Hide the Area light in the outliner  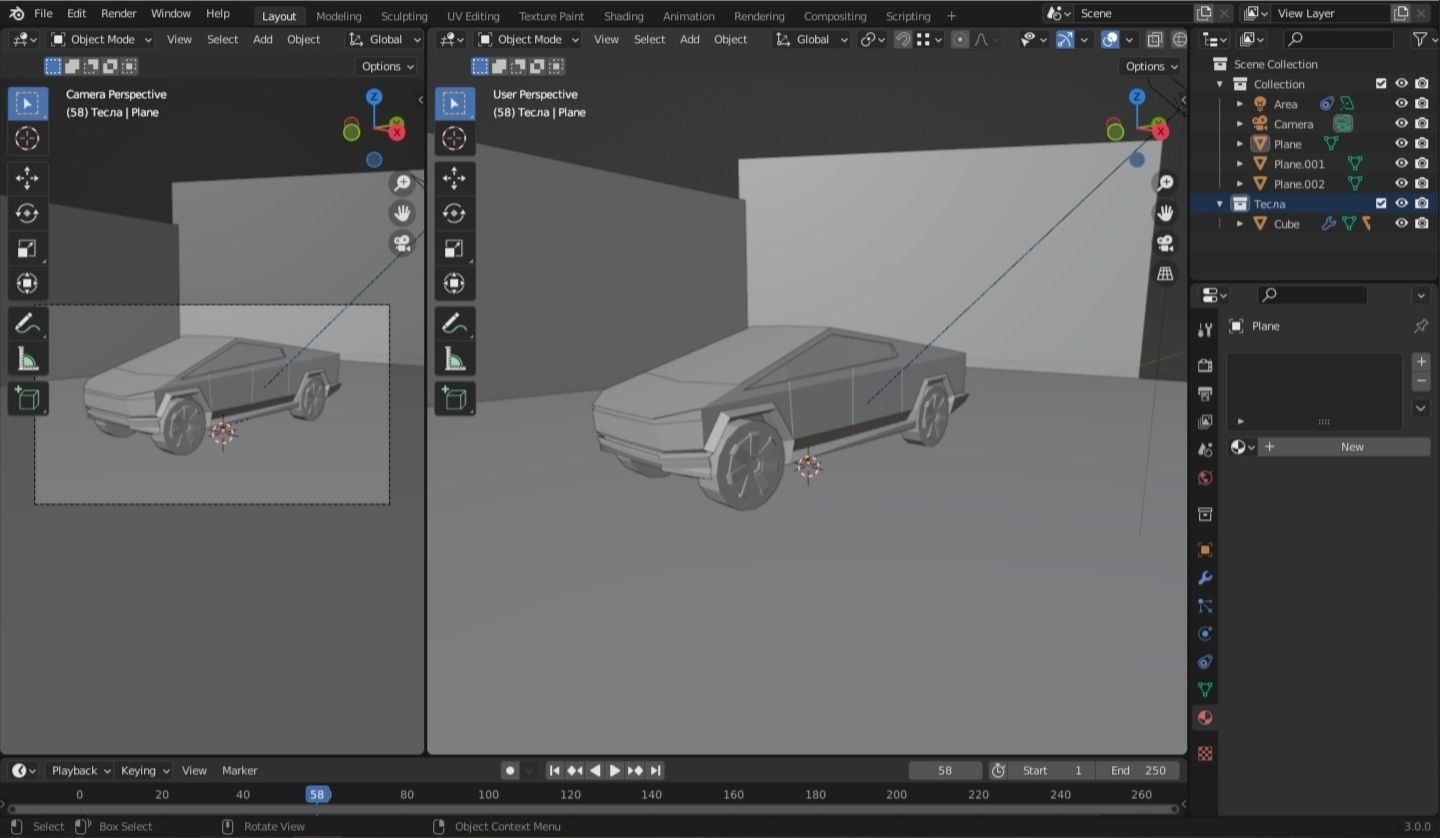pyautogui.click(x=1401, y=104)
